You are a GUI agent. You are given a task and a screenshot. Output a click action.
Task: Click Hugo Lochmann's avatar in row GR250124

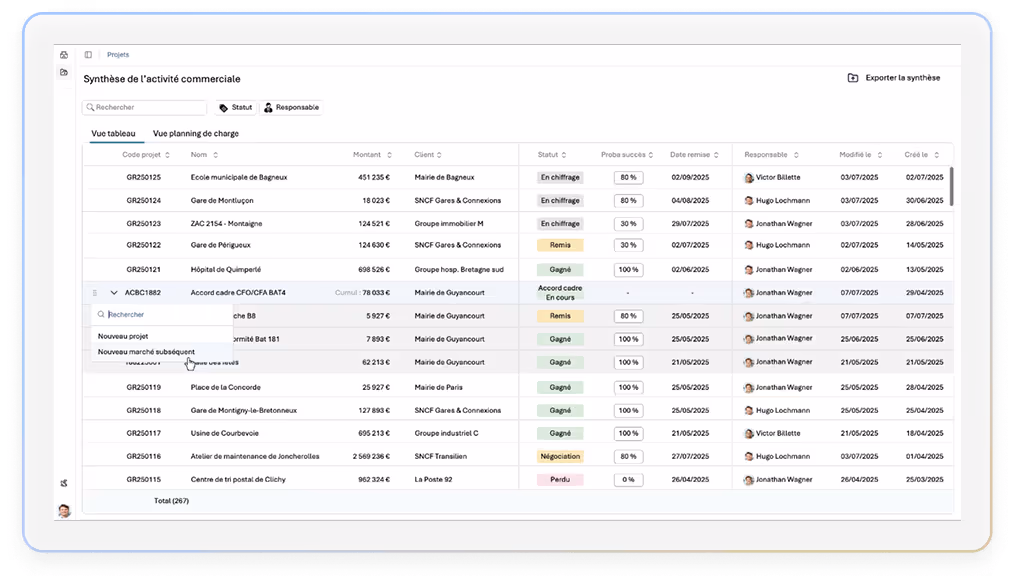[x=749, y=201]
